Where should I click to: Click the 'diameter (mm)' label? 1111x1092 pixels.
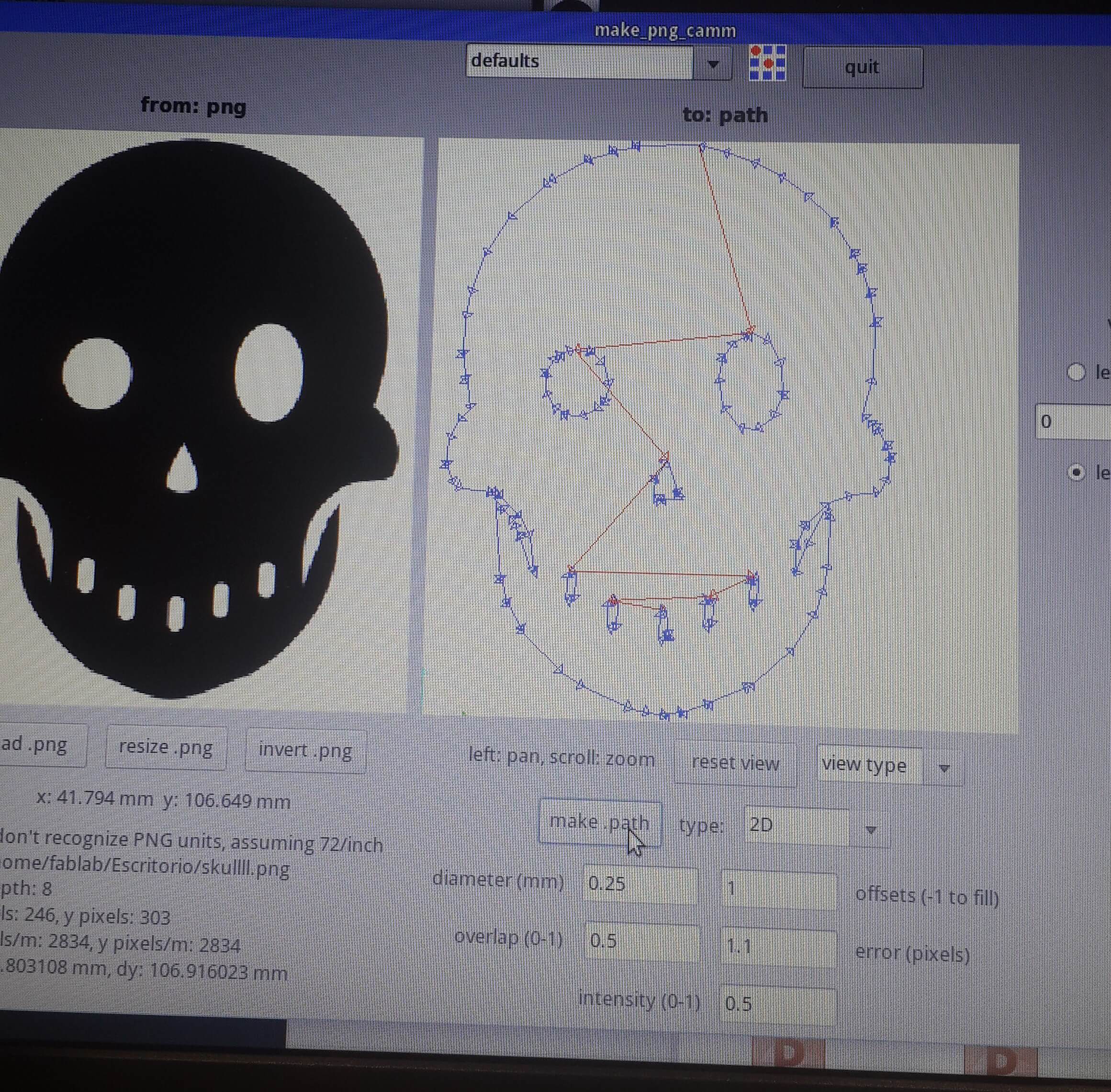[498, 880]
